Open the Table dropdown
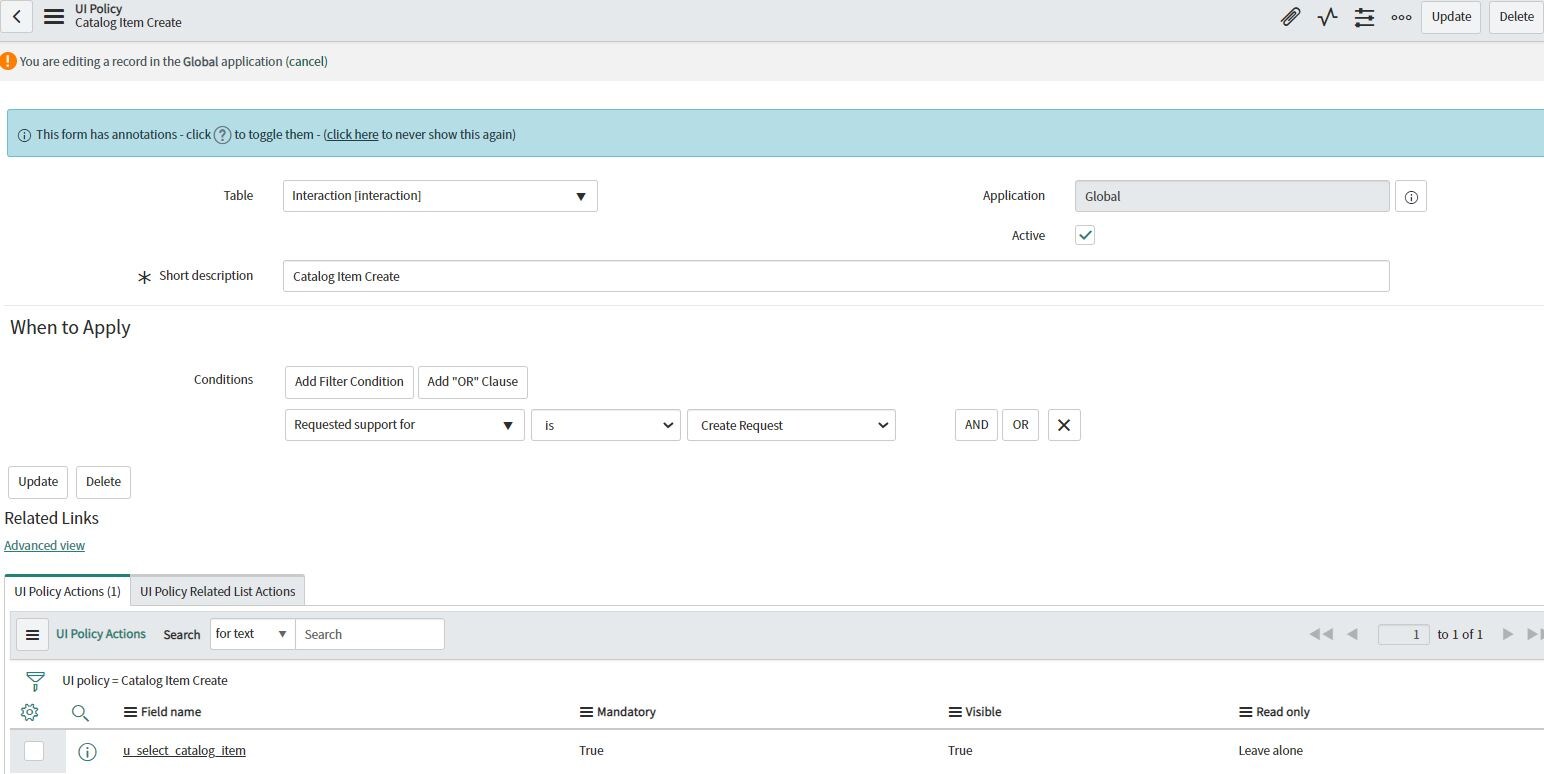The width and height of the screenshot is (1544, 774). 440,196
